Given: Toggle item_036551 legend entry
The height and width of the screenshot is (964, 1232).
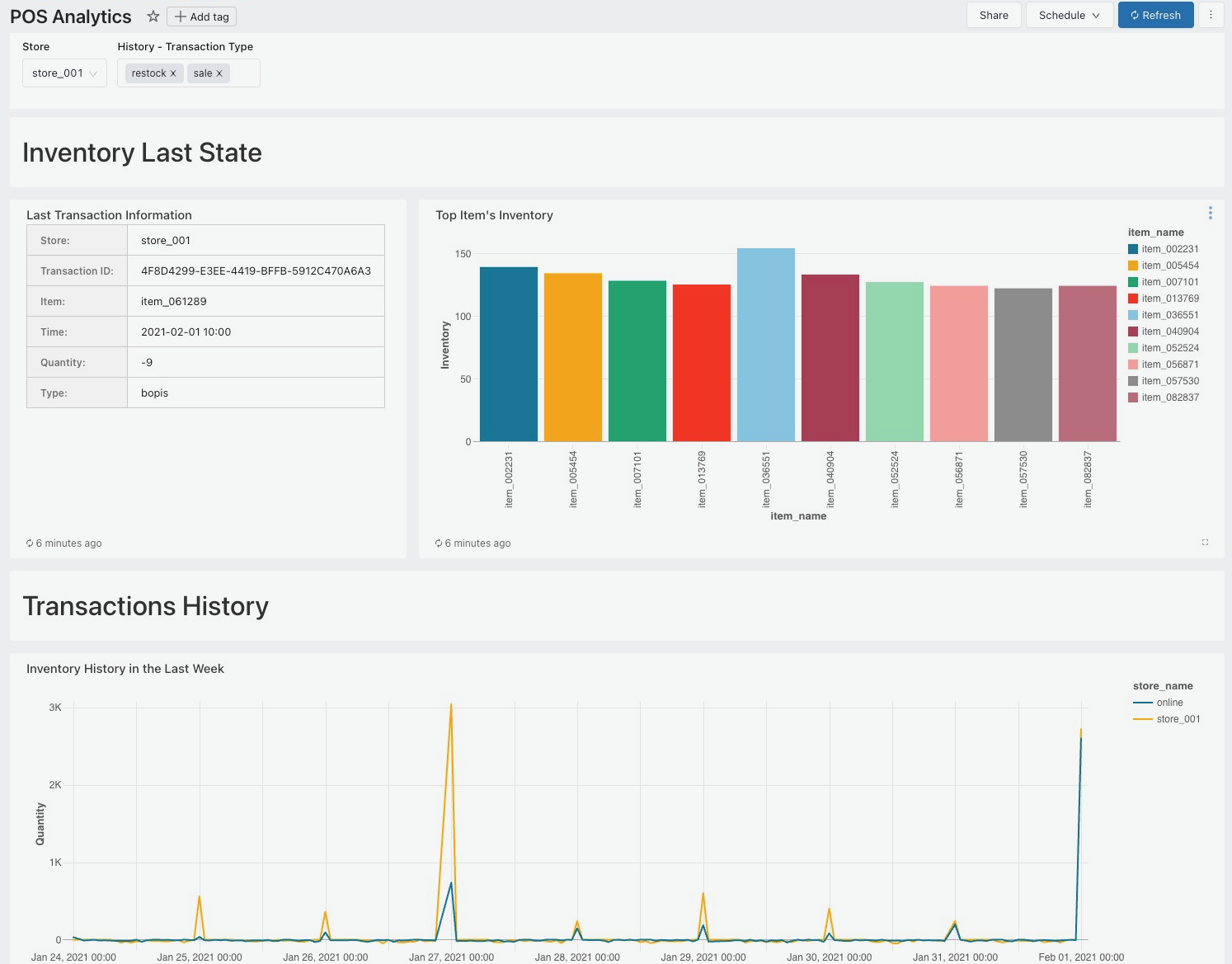Looking at the screenshot, I should (1164, 315).
